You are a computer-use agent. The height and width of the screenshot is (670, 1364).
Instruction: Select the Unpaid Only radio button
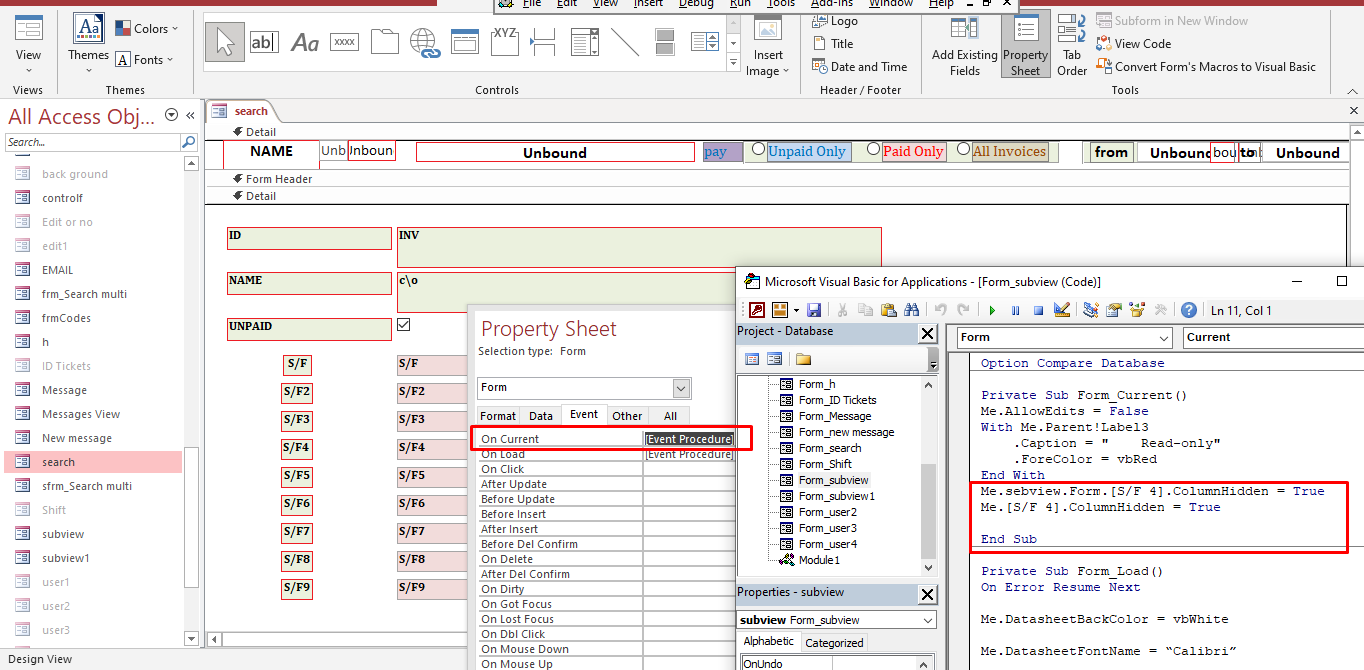[759, 149]
